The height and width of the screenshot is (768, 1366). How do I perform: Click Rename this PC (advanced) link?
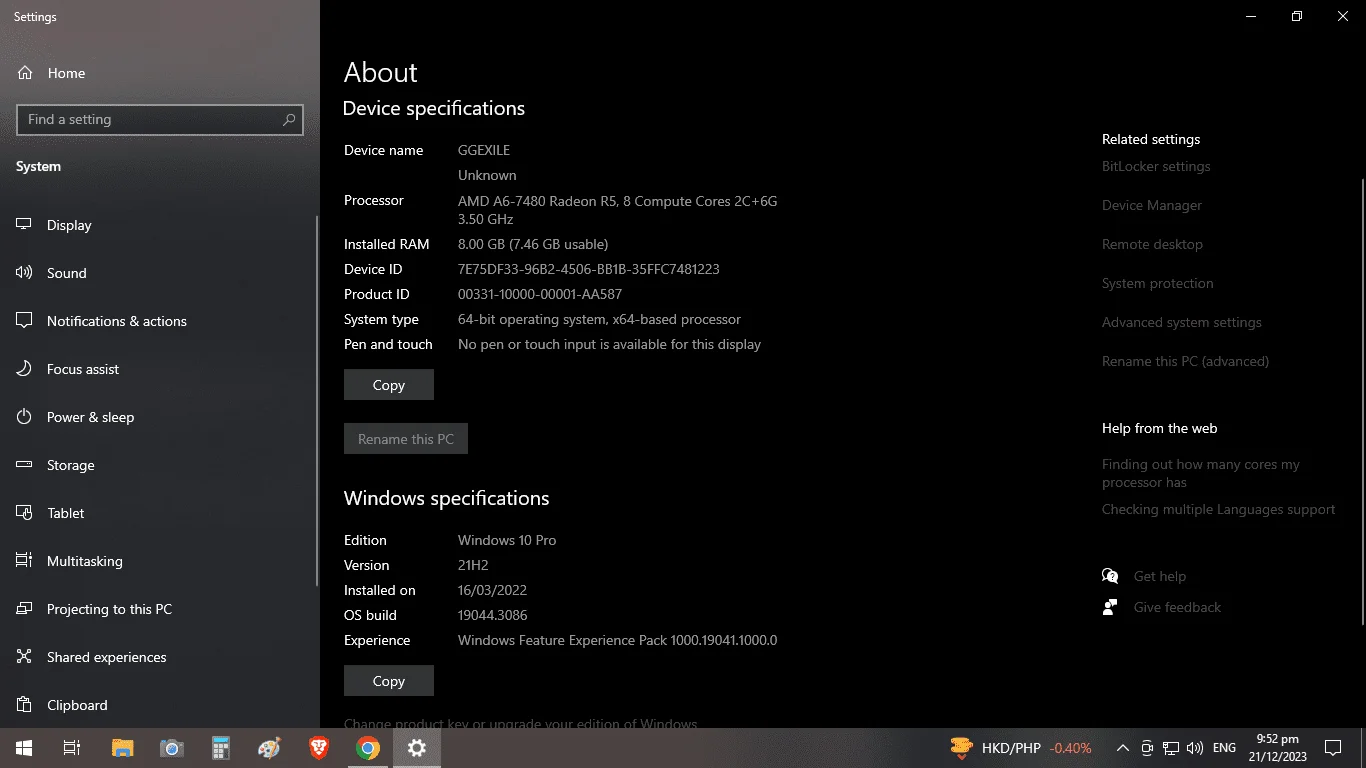tap(1185, 361)
